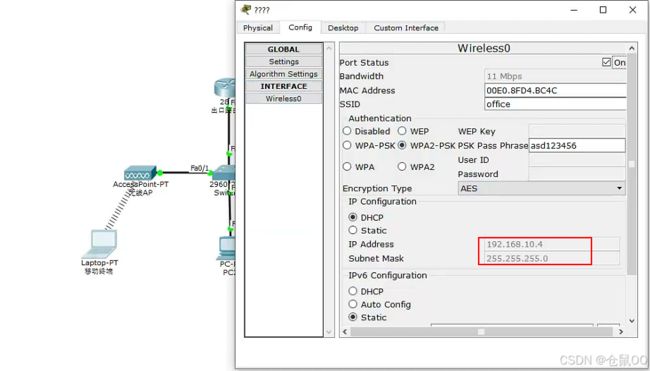Select Static under IPv6 Configuration
This screenshot has width=650, height=371.
[353, 317]
